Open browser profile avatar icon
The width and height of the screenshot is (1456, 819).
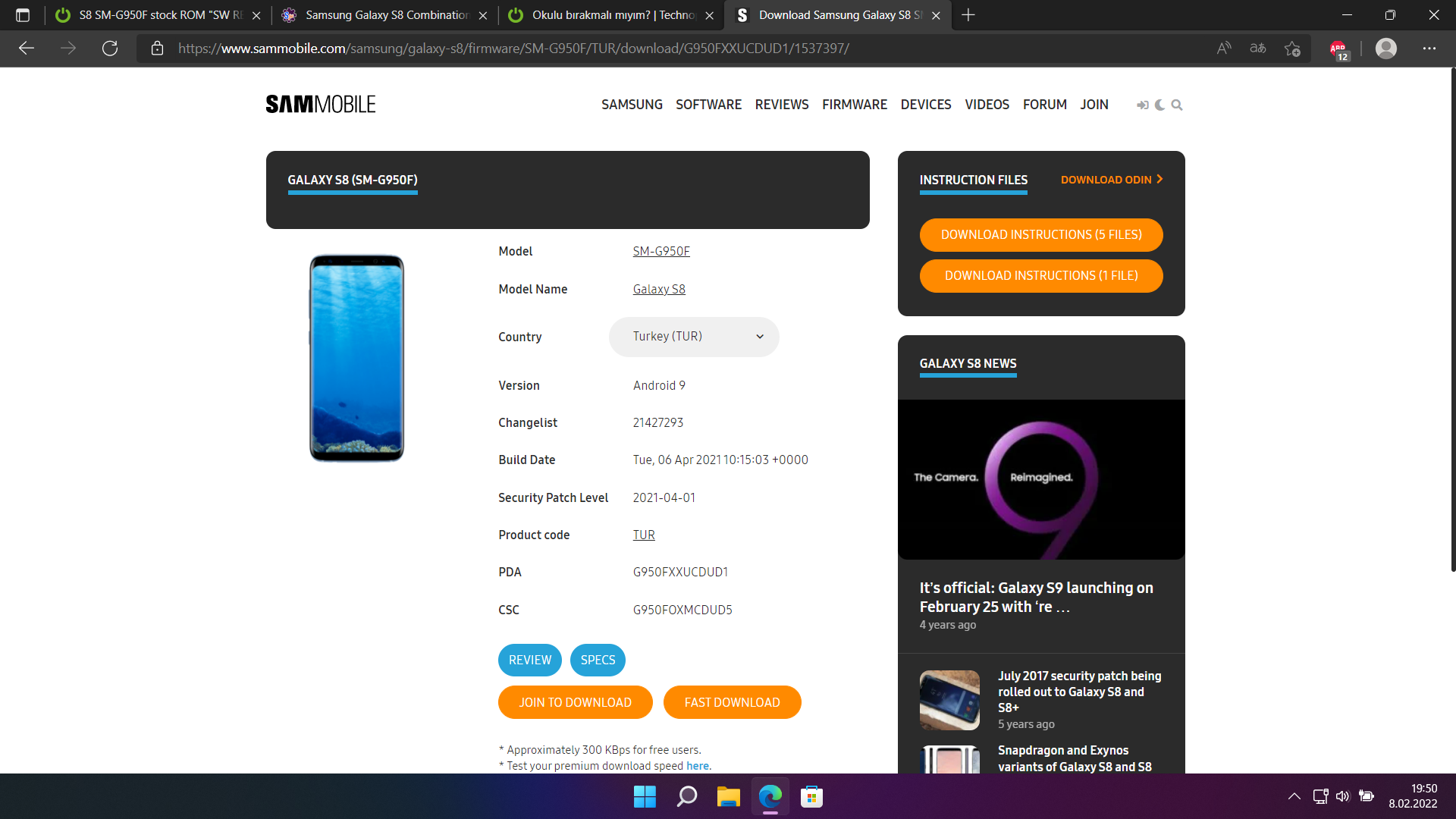coord(1385,49)
